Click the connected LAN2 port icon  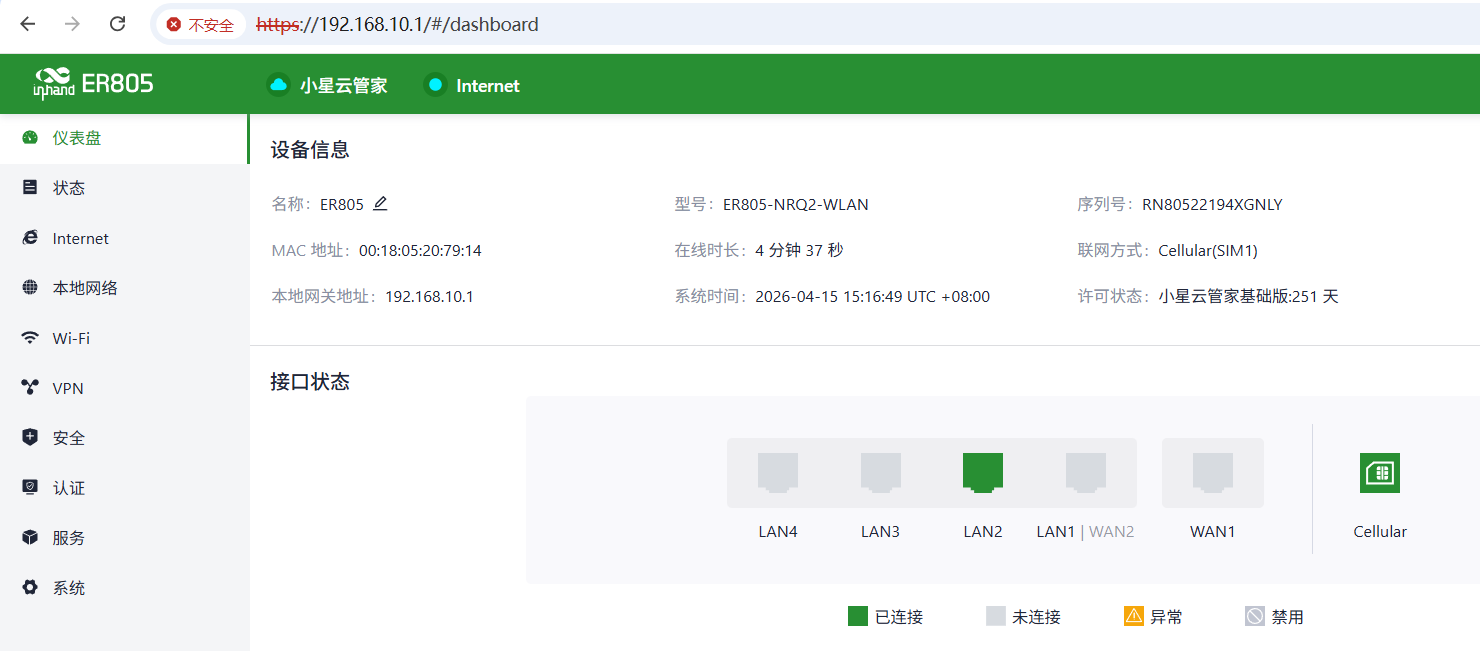click(x=983, y=473)
